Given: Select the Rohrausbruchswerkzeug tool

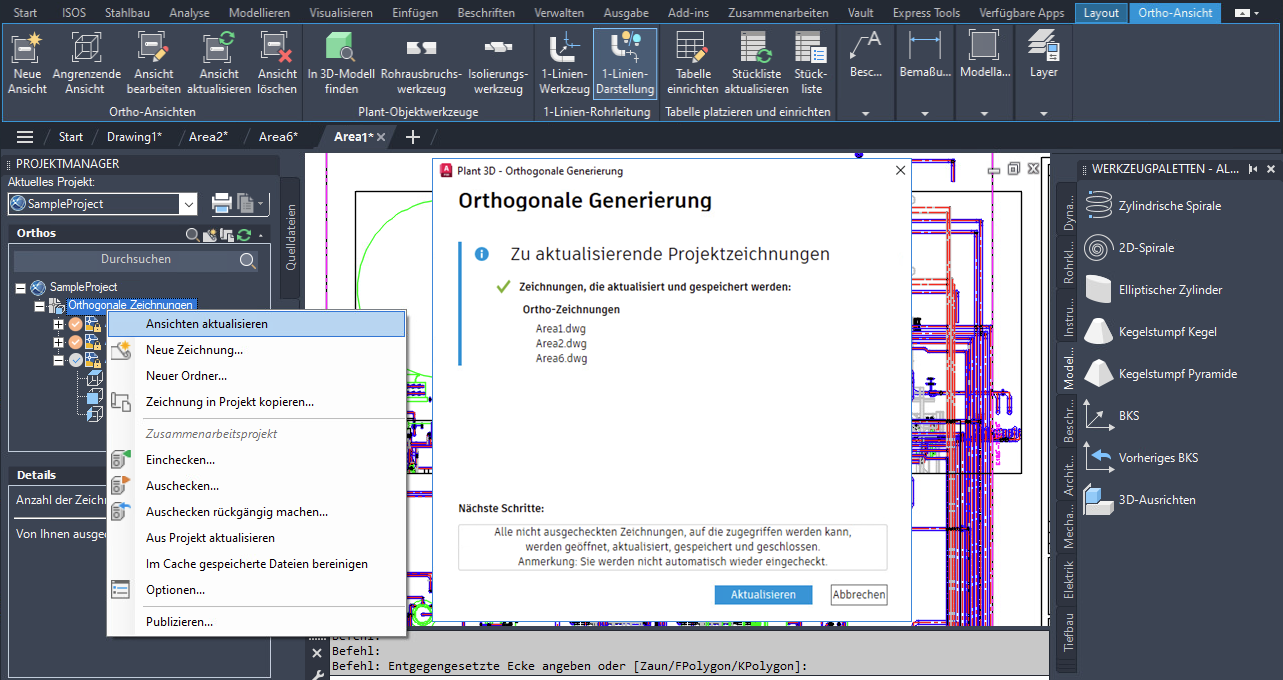Looking at the screenshot, I should click(x=421, y=65).
